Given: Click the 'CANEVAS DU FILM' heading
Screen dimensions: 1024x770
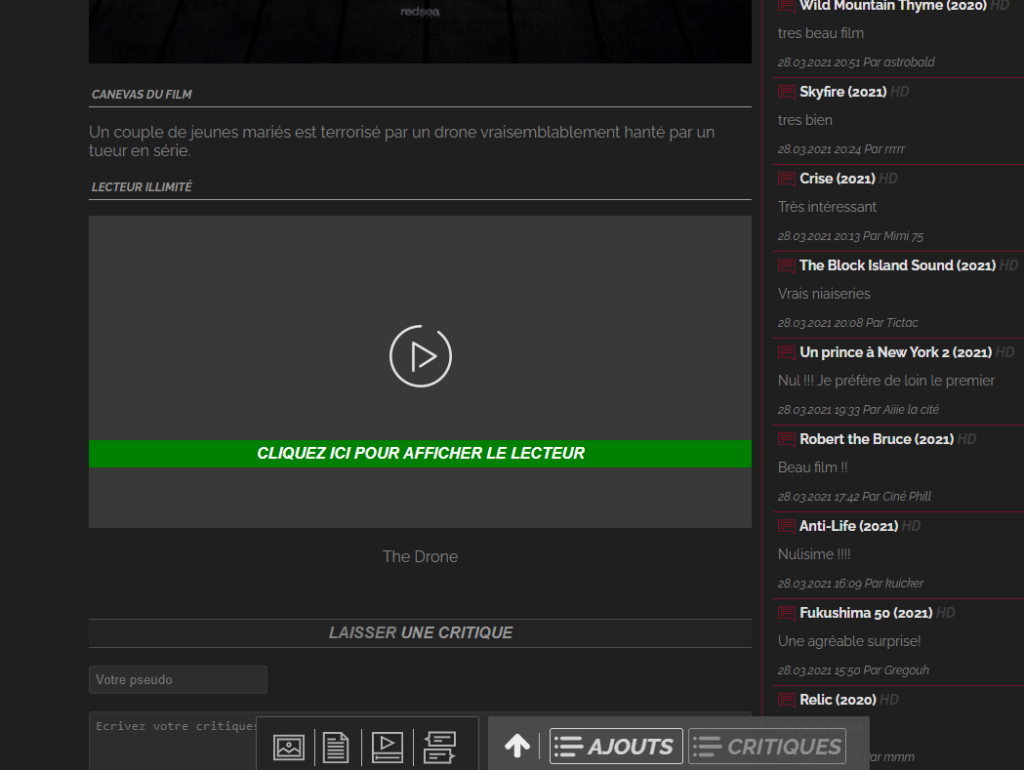Looking at the screenshot, I should (x=142, y=95).
